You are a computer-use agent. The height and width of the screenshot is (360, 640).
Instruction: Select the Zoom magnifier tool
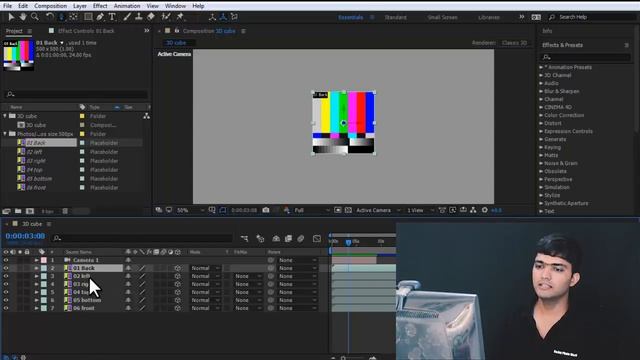(35, 17)
